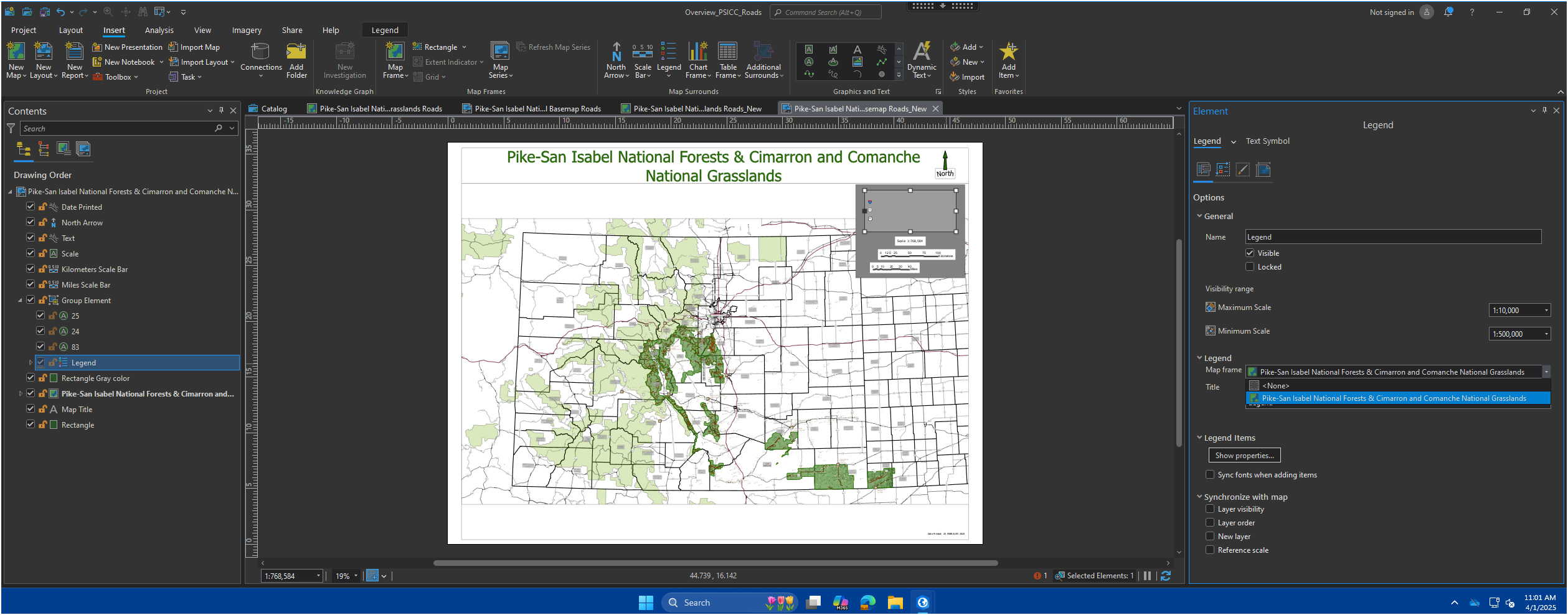Open the Placement tab icon in Element pane

pos(1263,169)
